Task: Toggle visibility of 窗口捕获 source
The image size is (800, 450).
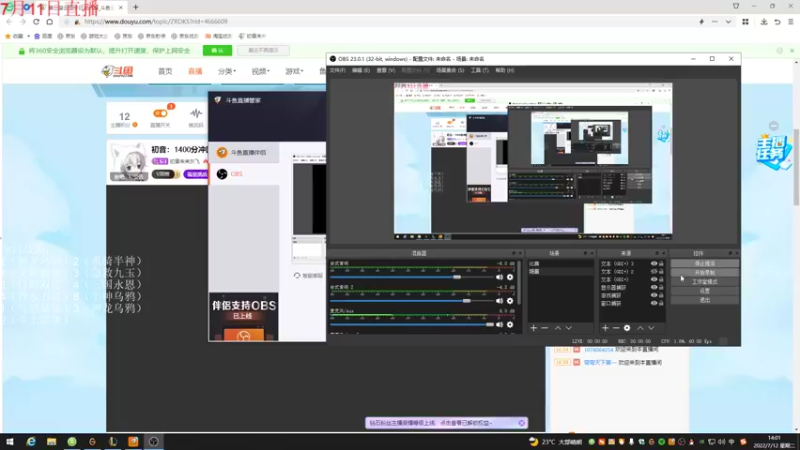Action: [654, 303]
